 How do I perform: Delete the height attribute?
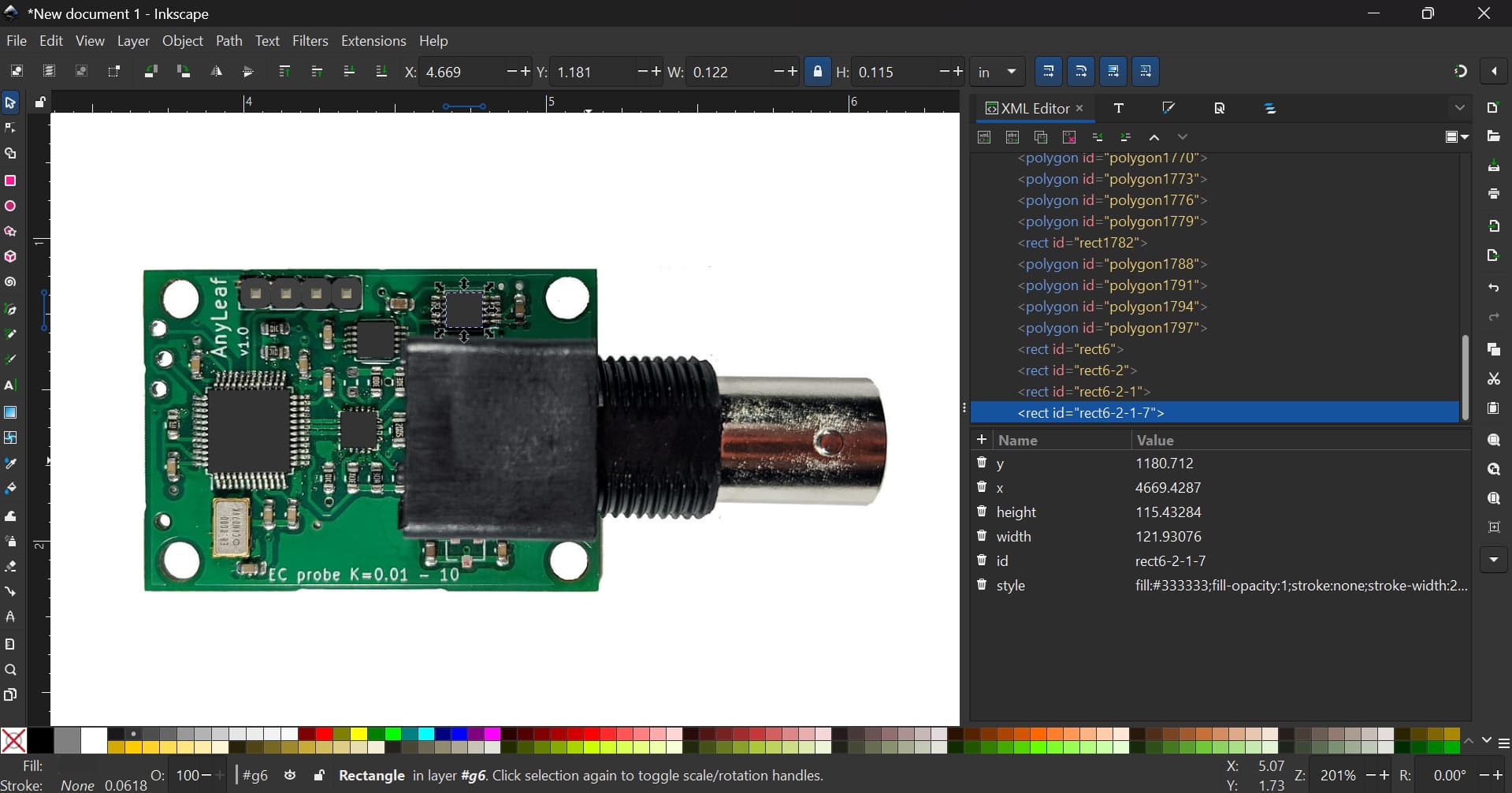click(982, 512)
